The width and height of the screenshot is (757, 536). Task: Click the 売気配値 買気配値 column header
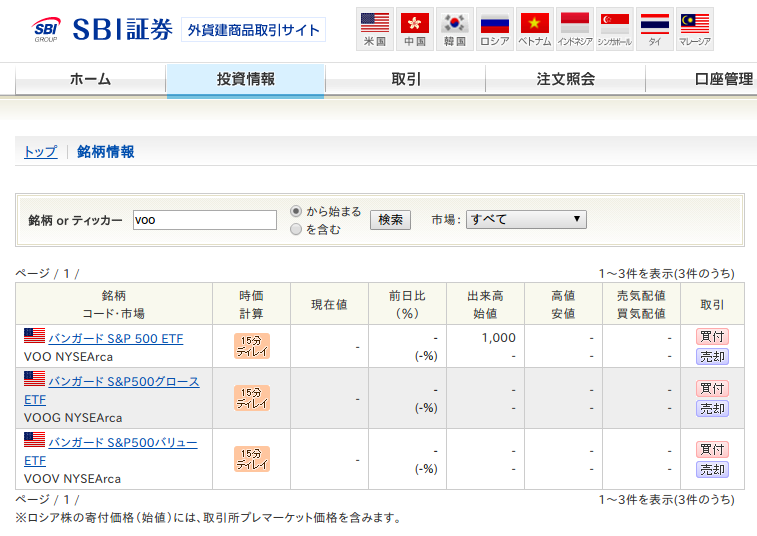[641, 304]
